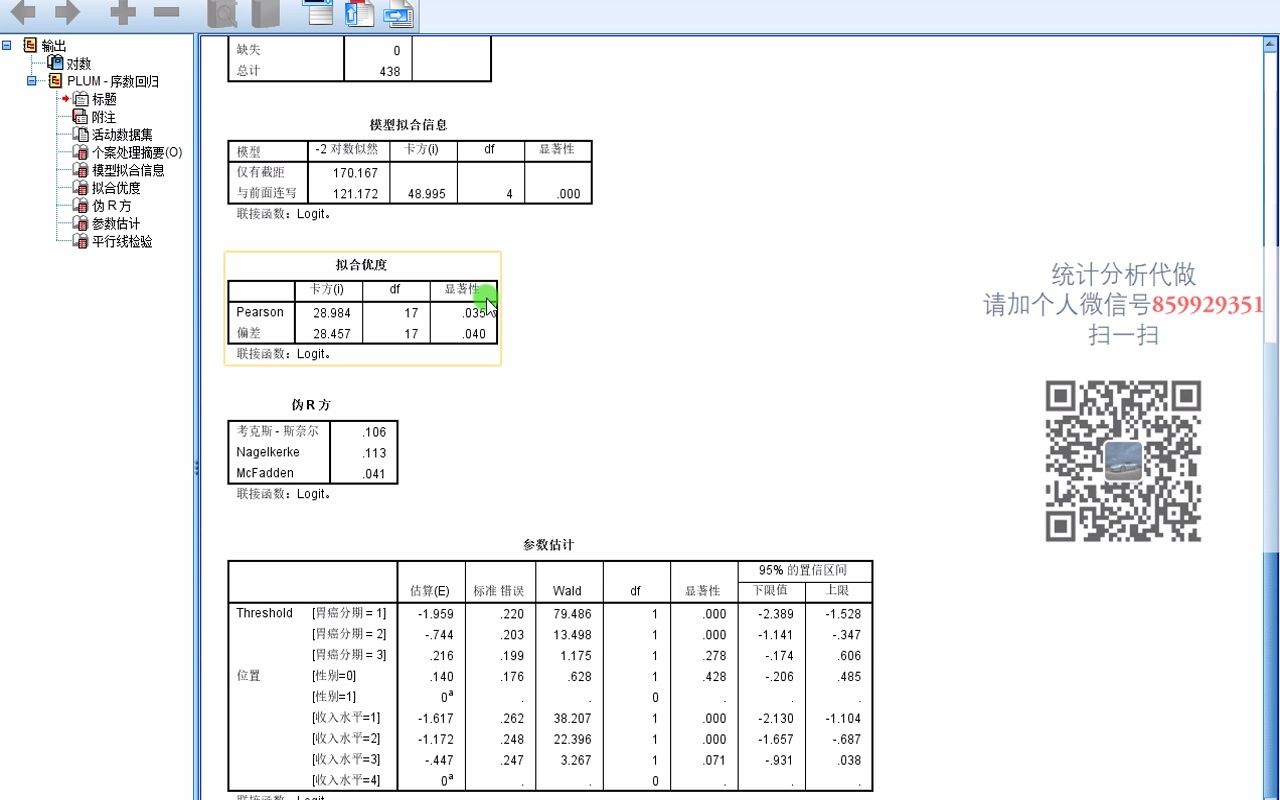Click the 考克斯-斯奈尔 row label

click(278, 431)
